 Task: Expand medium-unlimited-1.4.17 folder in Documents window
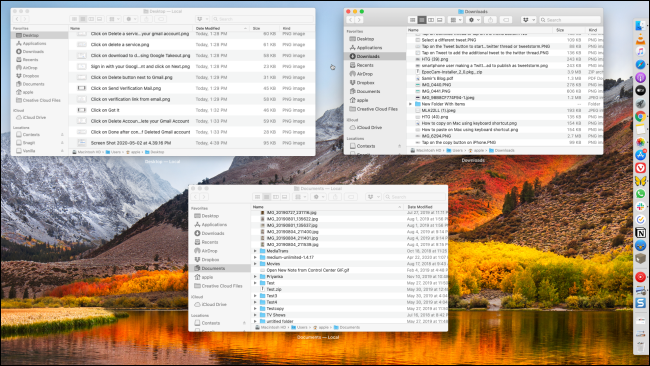click(x=255, y=257)
